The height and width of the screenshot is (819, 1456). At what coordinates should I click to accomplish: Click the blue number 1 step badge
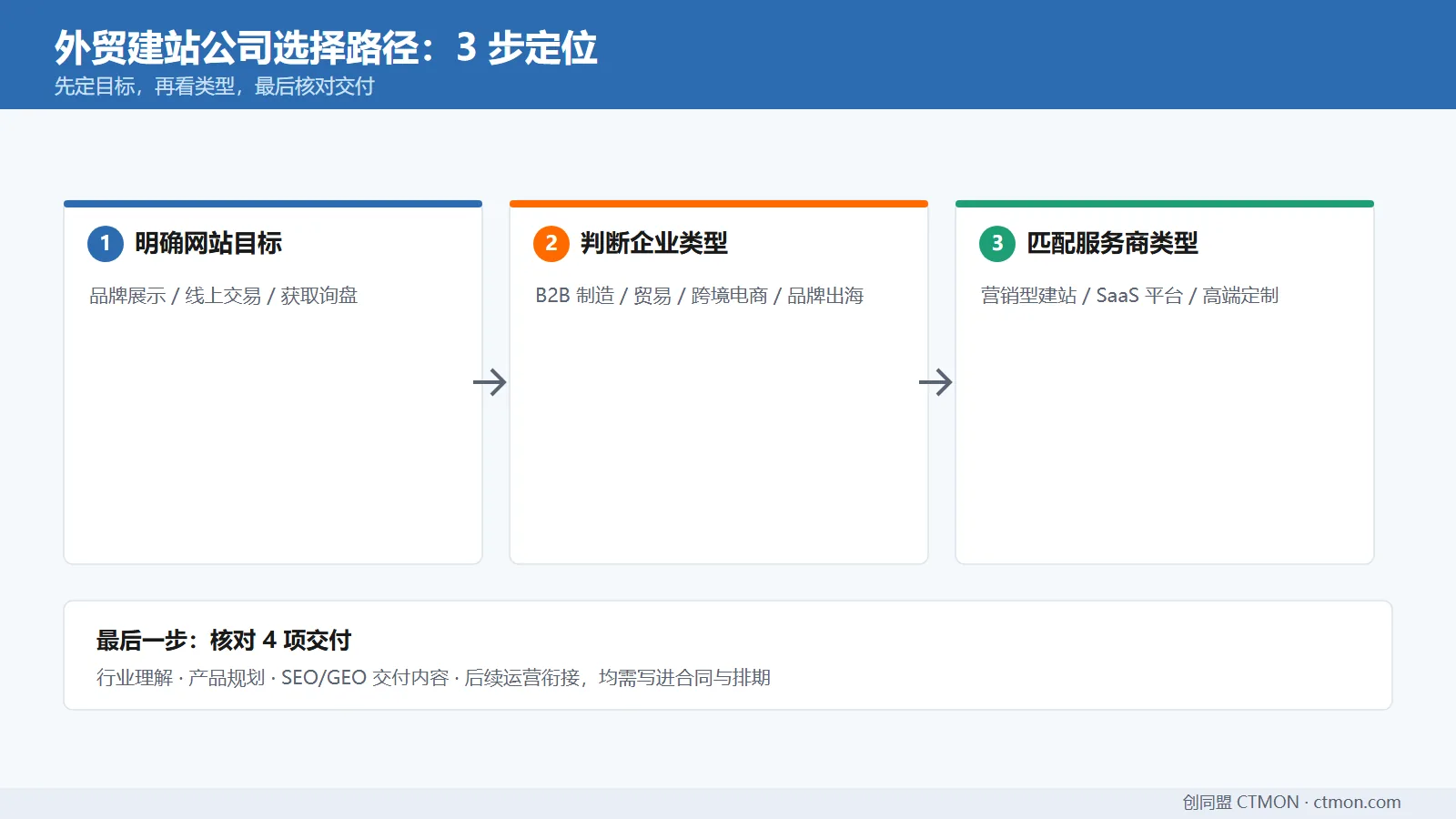tap(106, 244)
